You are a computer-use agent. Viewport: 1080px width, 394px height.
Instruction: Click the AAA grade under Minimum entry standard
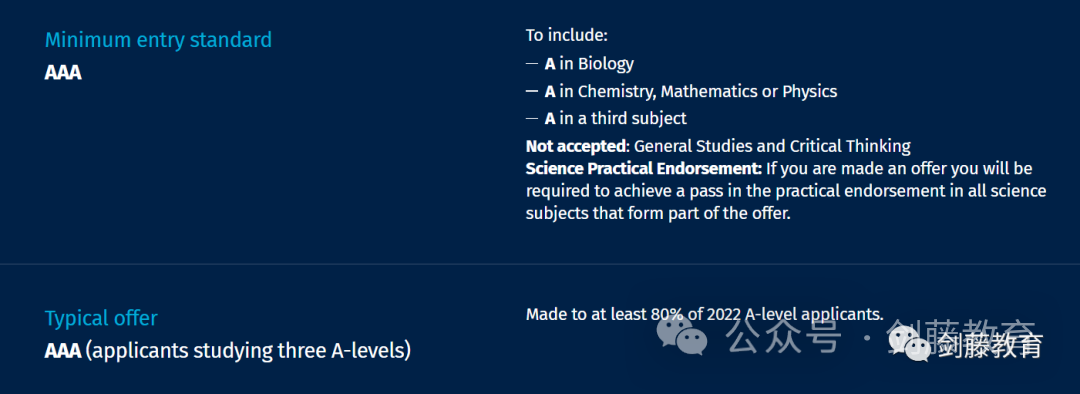[x=63, y=72]
